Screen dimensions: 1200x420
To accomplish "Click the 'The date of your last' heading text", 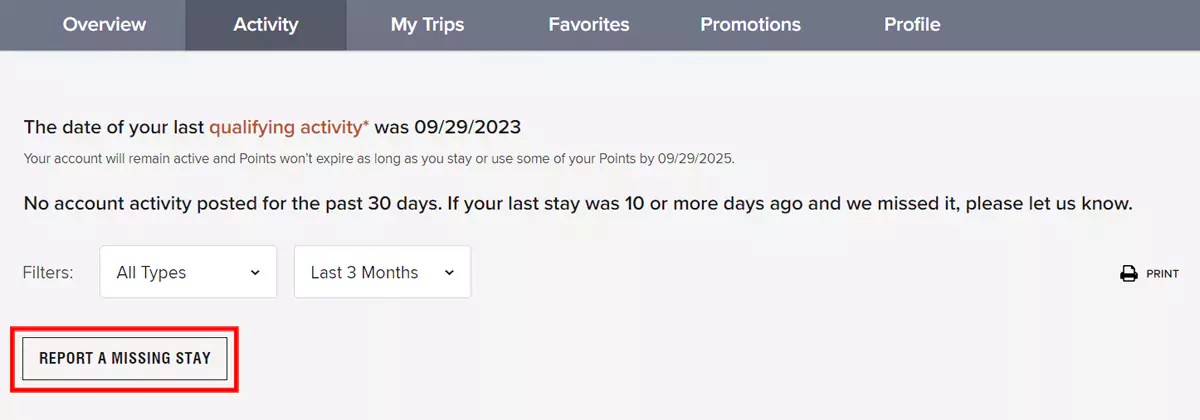I will [x=113, y=127].
